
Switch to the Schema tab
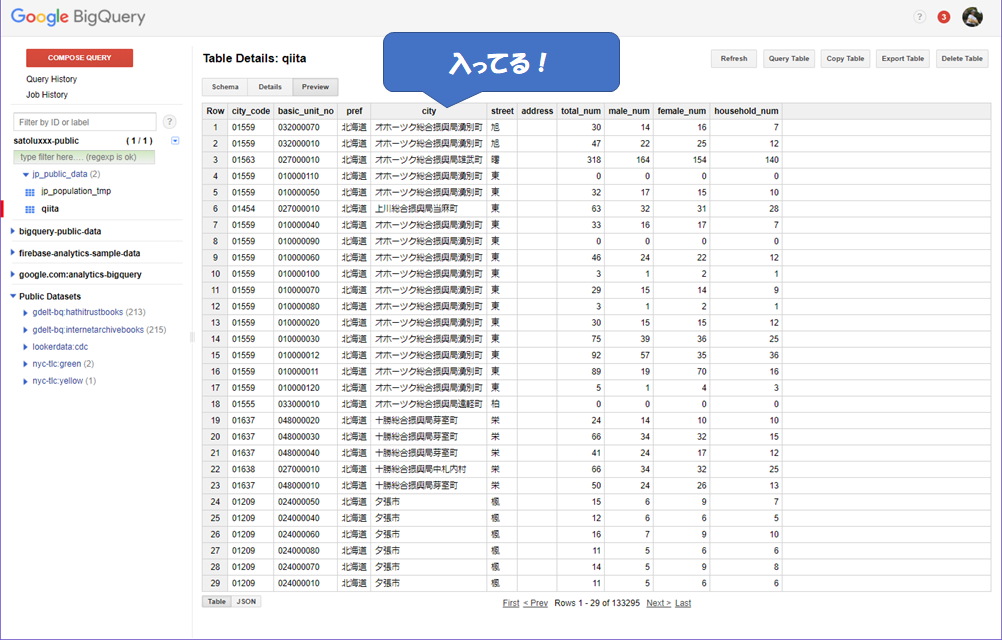pos(225,87)
